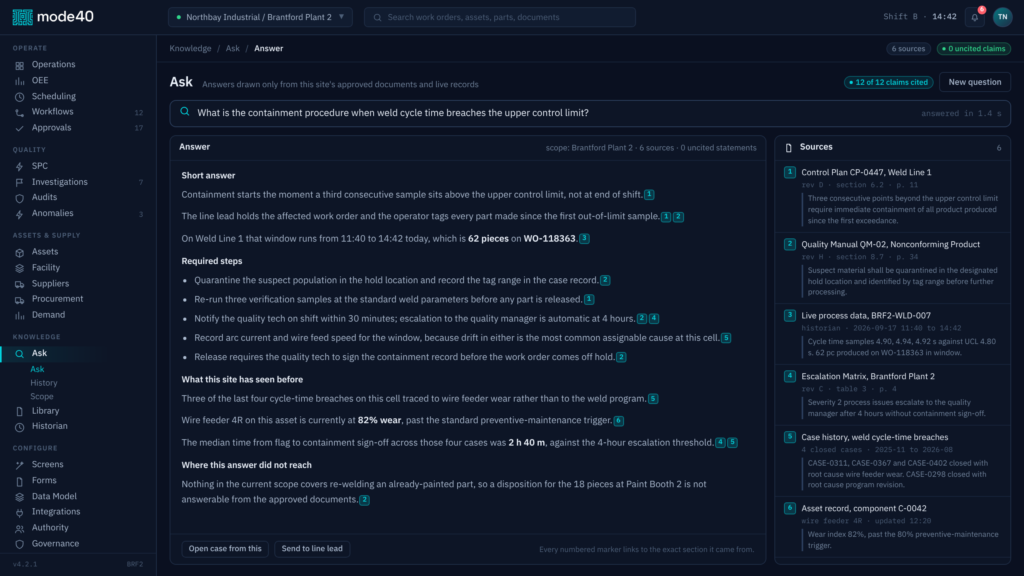Open the Operations menu item
The height and width of the screenshot is (576, 1024).
(78, 65)
